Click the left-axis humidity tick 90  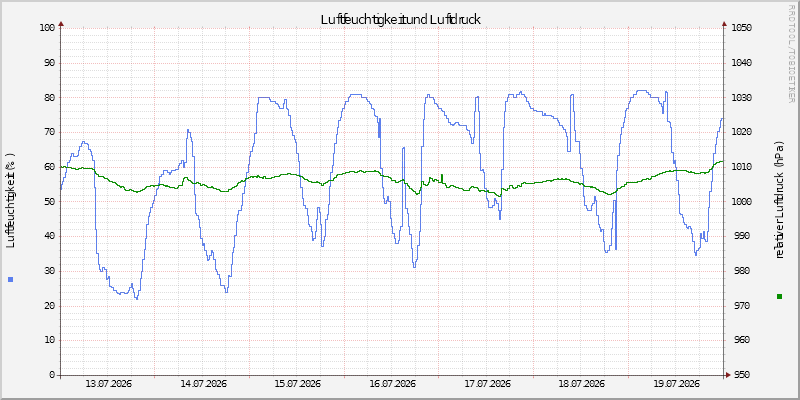[x=49, y=63]
